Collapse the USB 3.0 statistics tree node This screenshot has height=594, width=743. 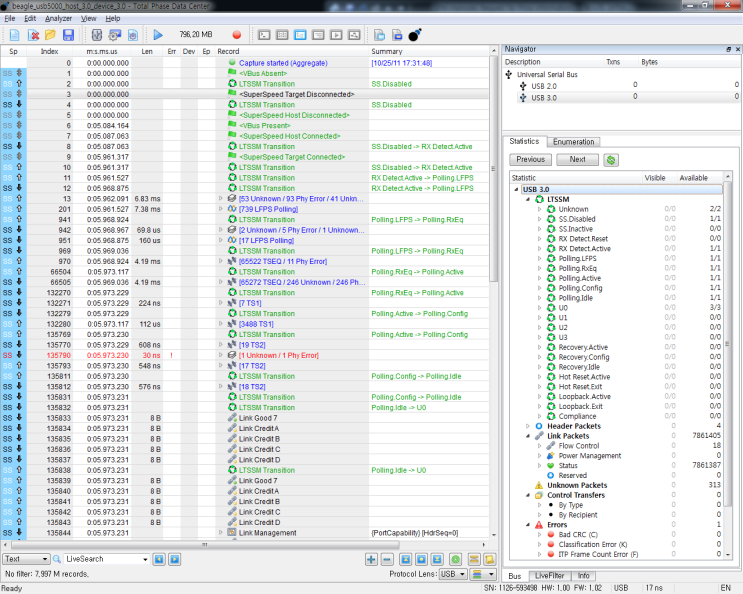(x=516, y=189)
